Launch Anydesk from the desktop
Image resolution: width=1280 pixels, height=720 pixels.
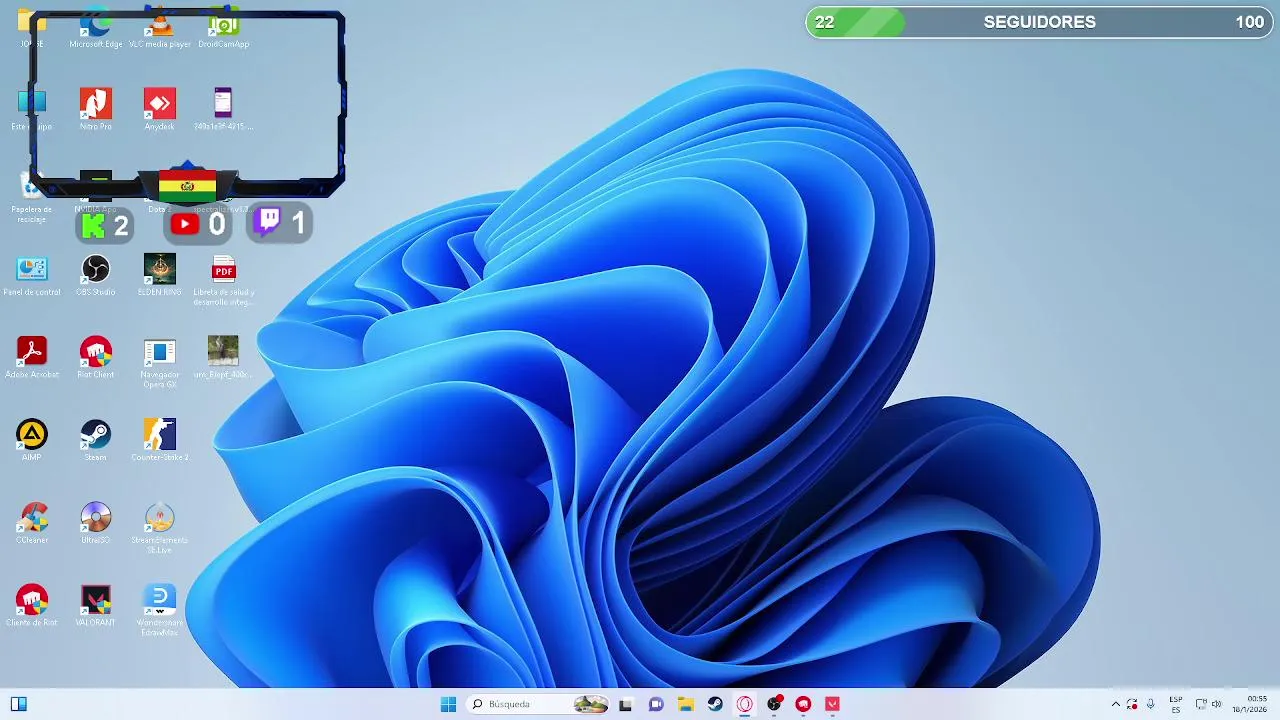coord(159,110)
